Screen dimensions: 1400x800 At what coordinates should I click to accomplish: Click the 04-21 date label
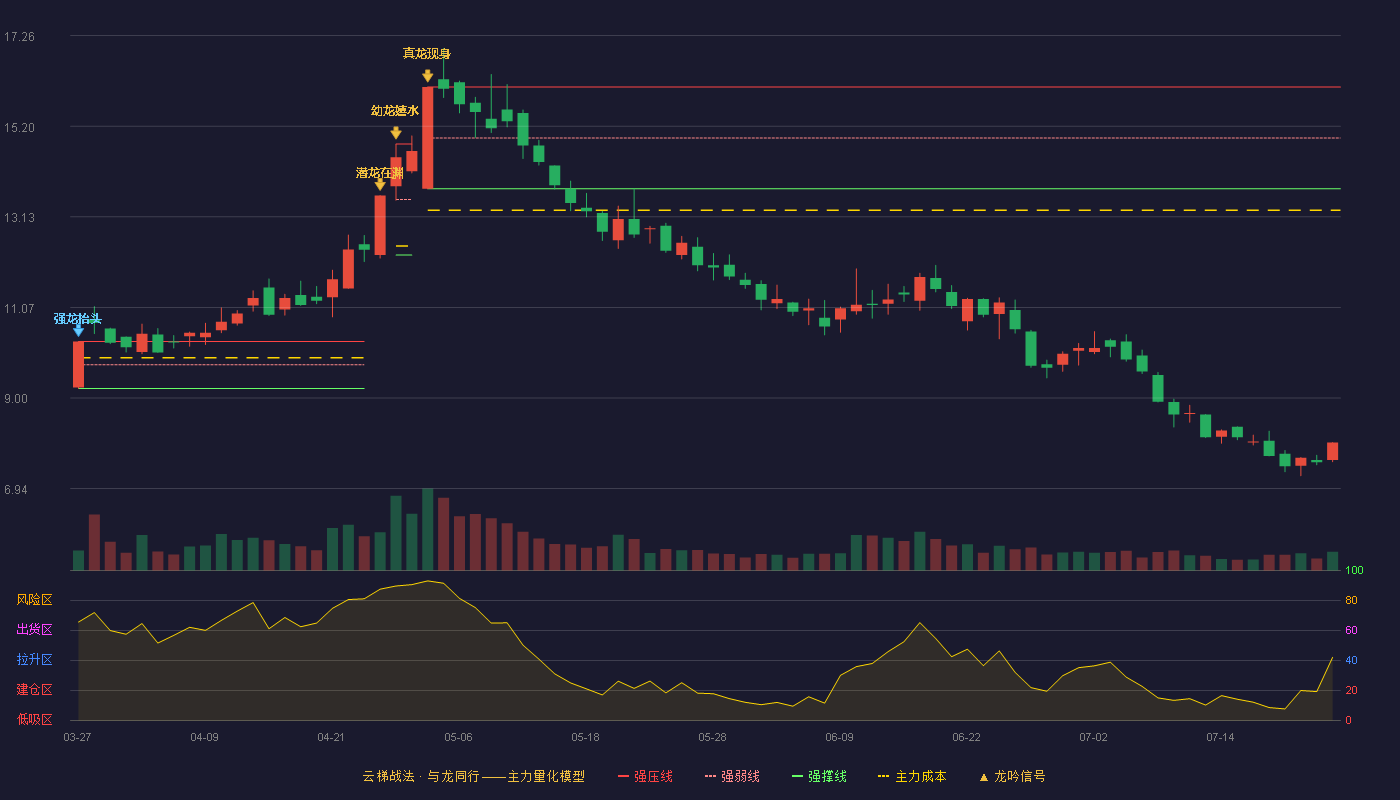pyautogui.click(x=331, y=737)
